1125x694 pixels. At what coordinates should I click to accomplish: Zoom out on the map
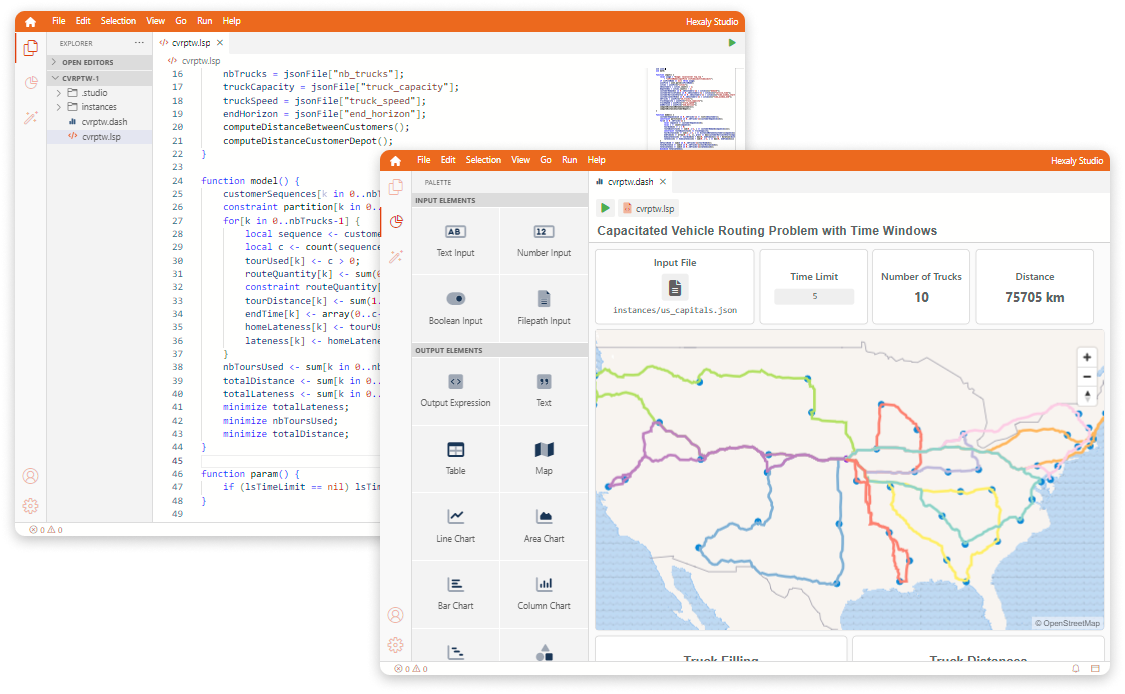tap(1087, 377)
